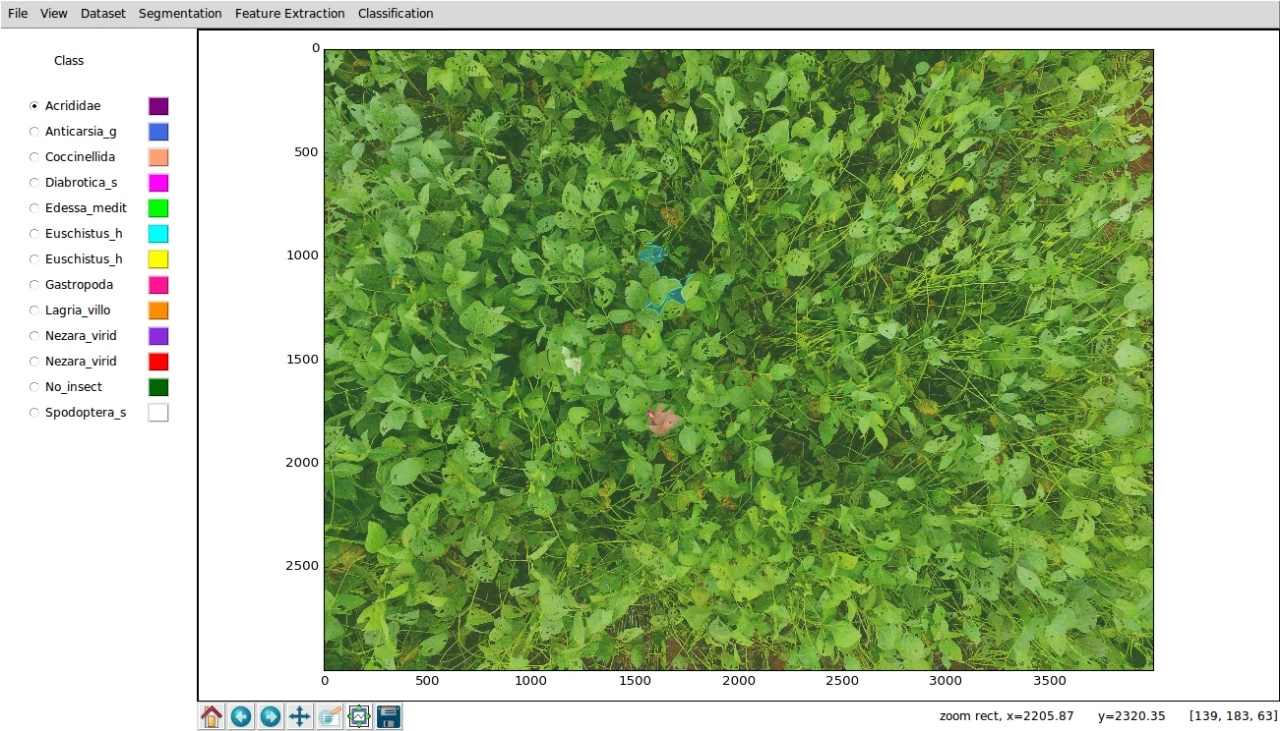
Task: Select the No_insect class option
Action: pyautogui.click(x=35, y=387)
